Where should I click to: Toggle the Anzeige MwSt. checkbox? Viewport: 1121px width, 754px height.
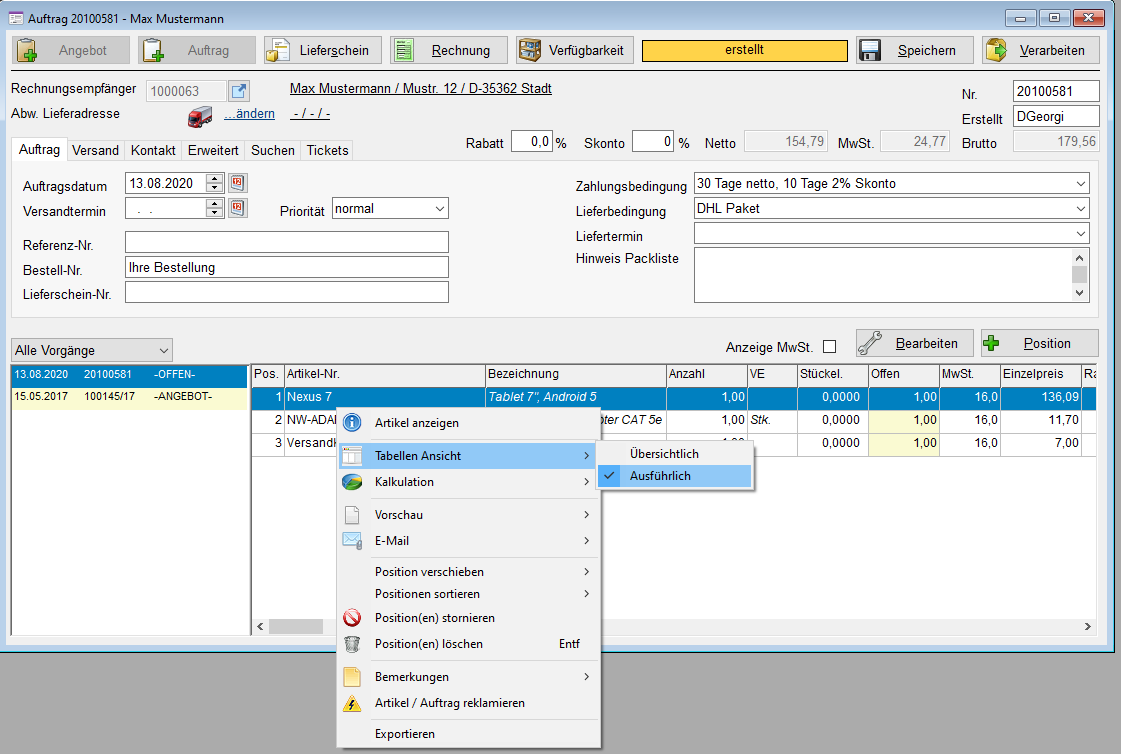tap(829, 347)
